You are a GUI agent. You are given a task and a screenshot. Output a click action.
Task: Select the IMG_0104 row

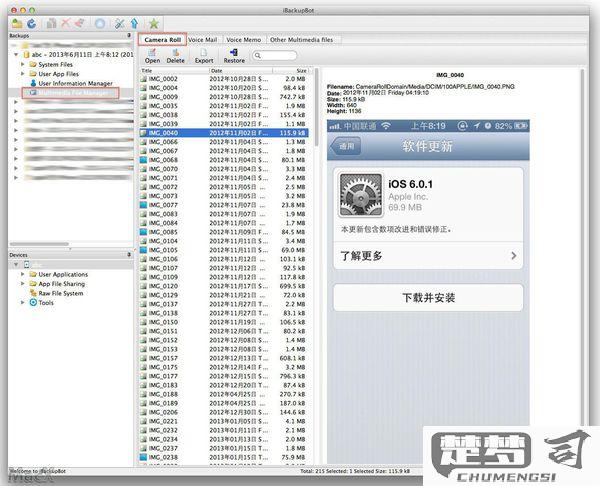tap(223, 241)
